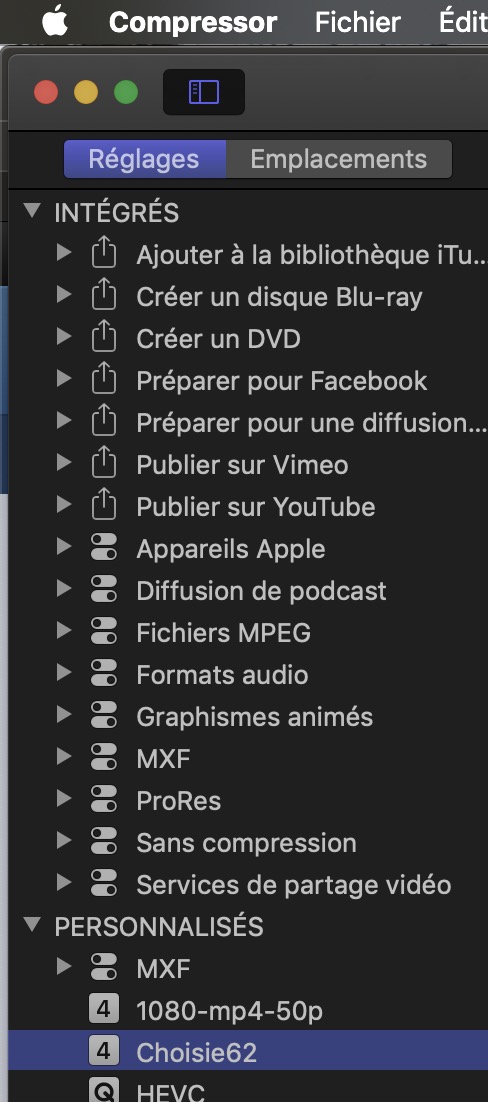Click the group icon beside Appareils Apple
488x1102 pixels.
[x=104, y=548]
